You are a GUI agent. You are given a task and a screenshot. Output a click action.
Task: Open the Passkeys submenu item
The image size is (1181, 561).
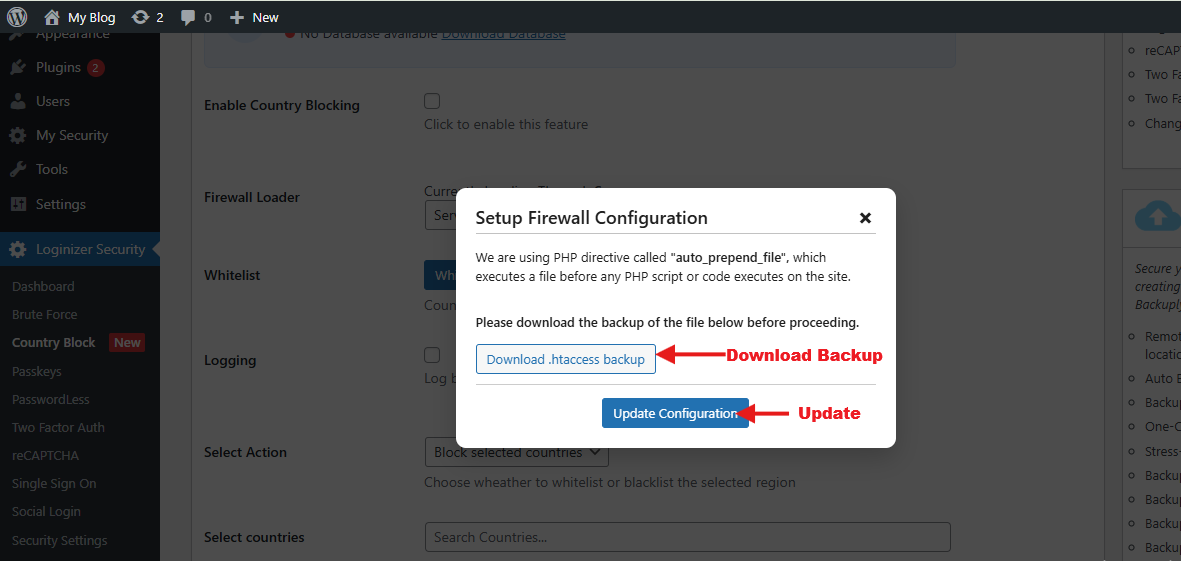click(x=36, y=371)
